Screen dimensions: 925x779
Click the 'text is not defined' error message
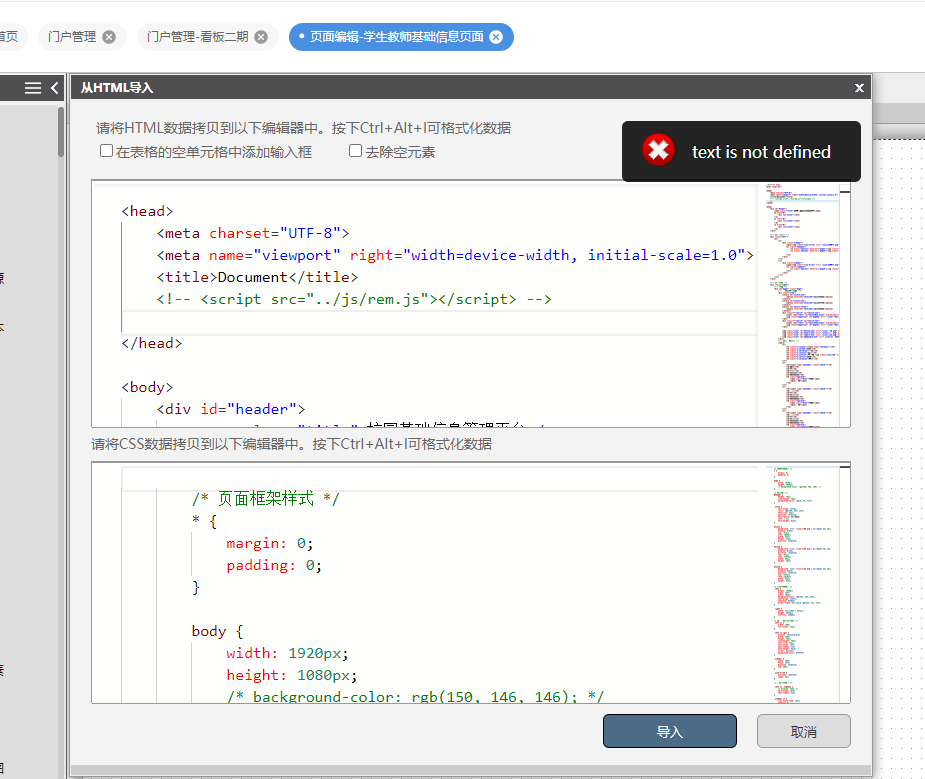pyautogui.click(x=761, y=152)
